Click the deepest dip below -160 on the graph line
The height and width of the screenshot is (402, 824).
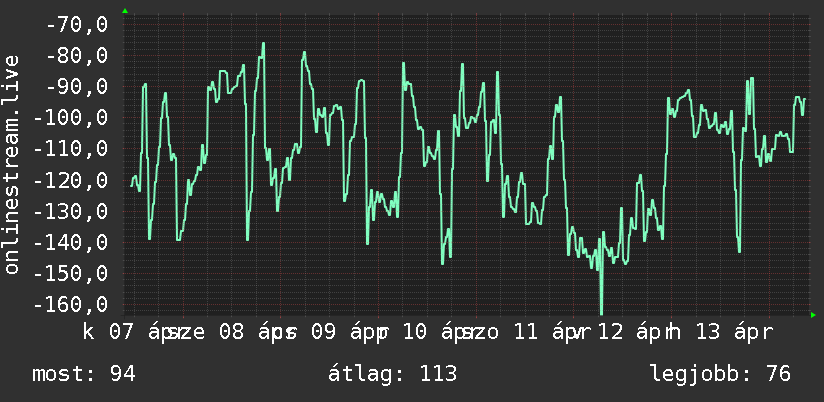click(601, 313)
